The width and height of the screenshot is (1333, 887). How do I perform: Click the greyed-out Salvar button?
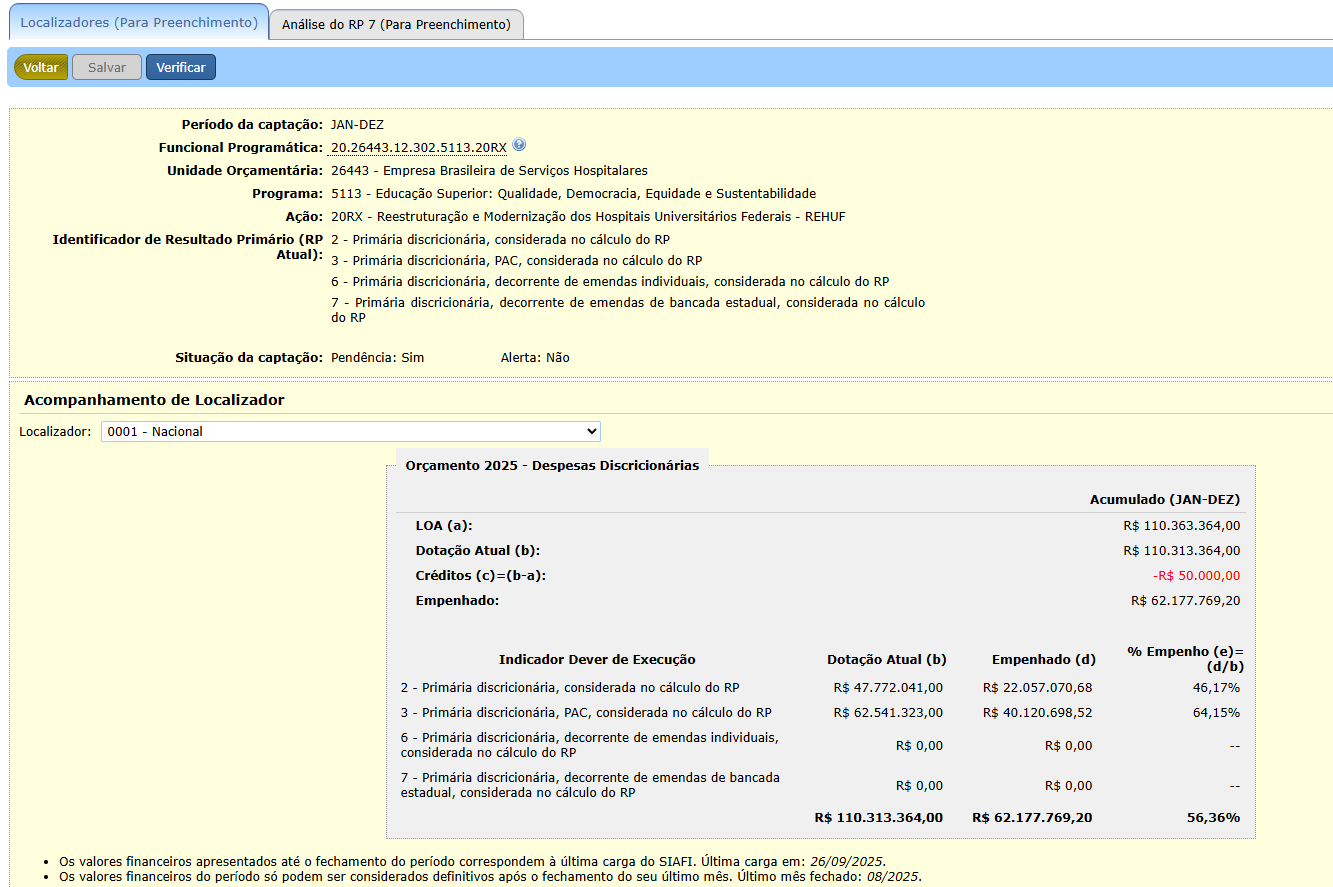(107, 67)
